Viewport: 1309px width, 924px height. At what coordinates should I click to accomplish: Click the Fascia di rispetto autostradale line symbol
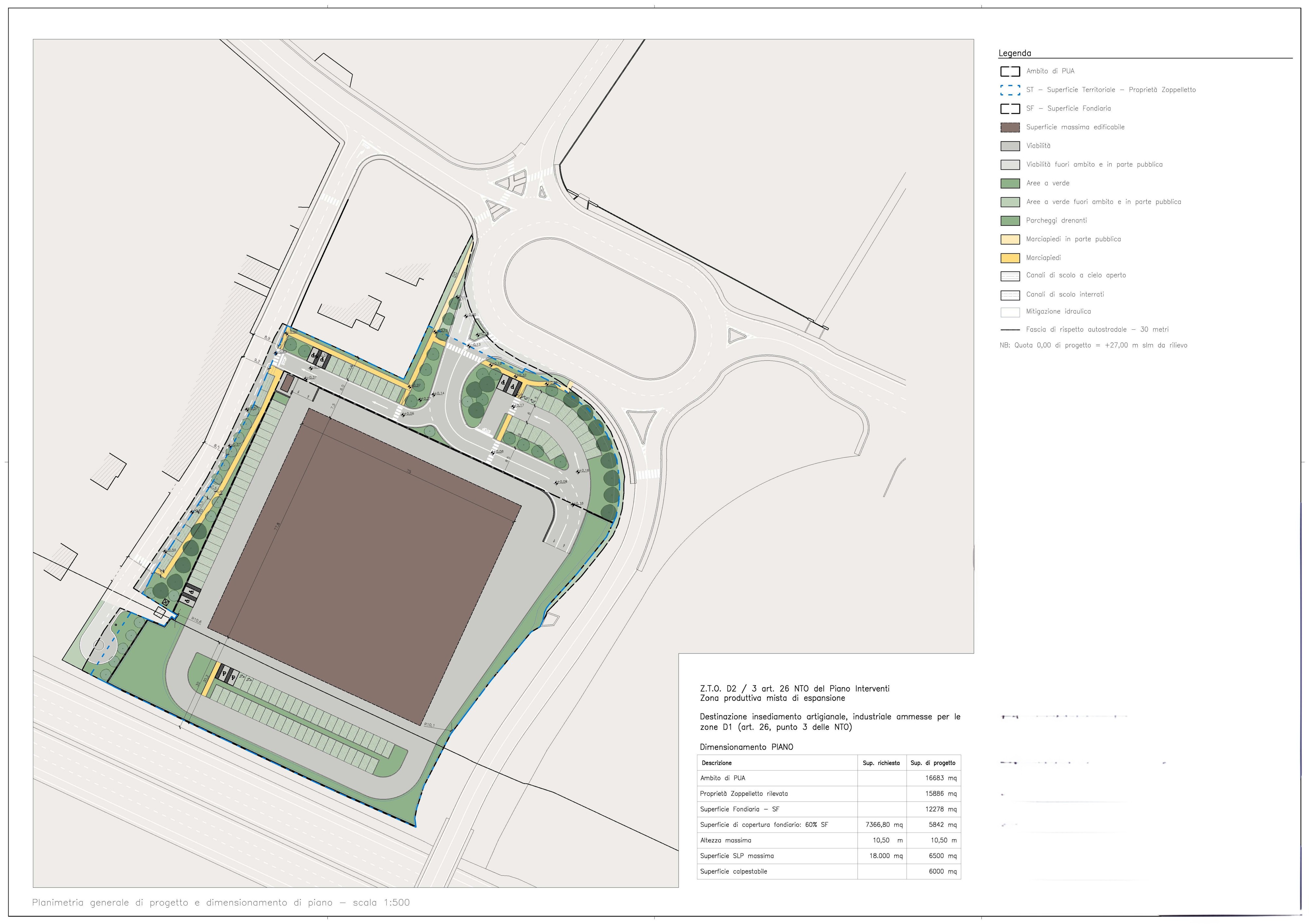coord(1010,330)
